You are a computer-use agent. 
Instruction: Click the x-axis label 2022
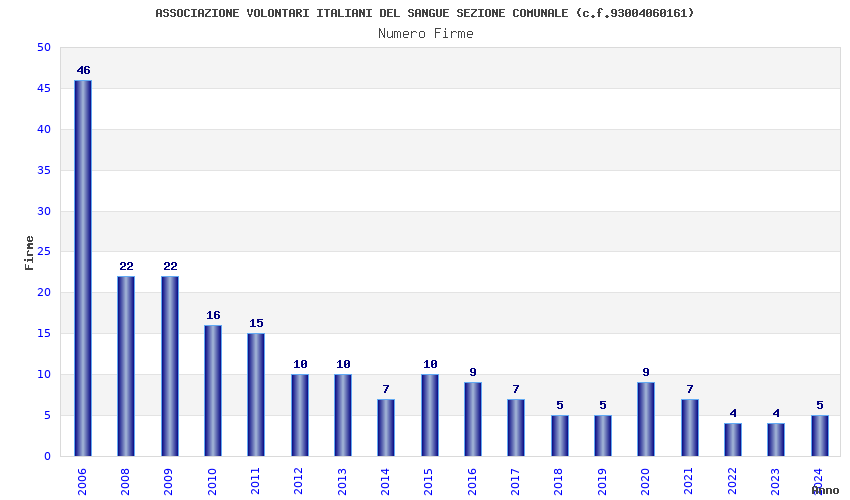coord(732,482)
